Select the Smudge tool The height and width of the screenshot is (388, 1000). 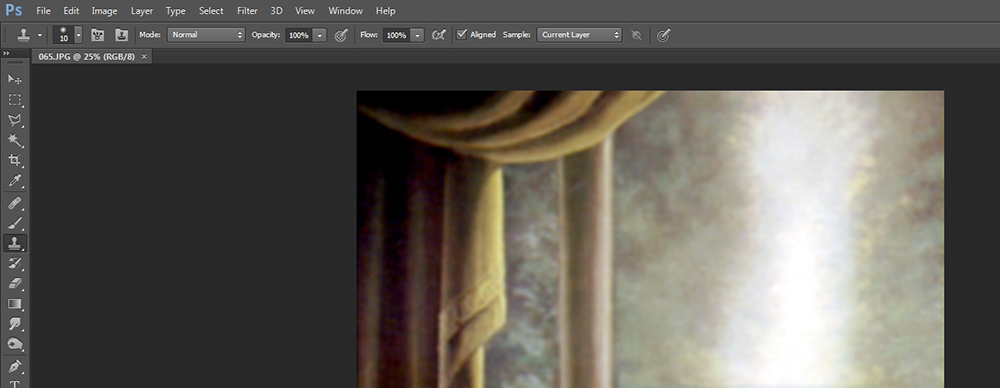coord(15,324)
